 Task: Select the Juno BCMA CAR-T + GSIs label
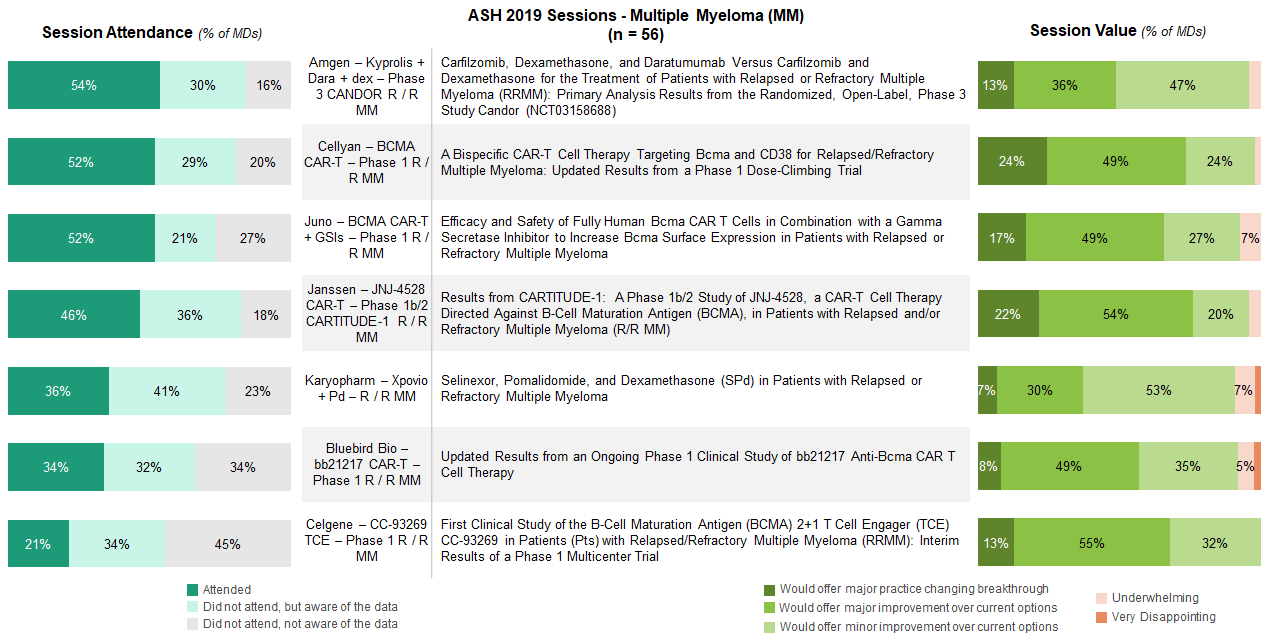[x=367, y=238]
